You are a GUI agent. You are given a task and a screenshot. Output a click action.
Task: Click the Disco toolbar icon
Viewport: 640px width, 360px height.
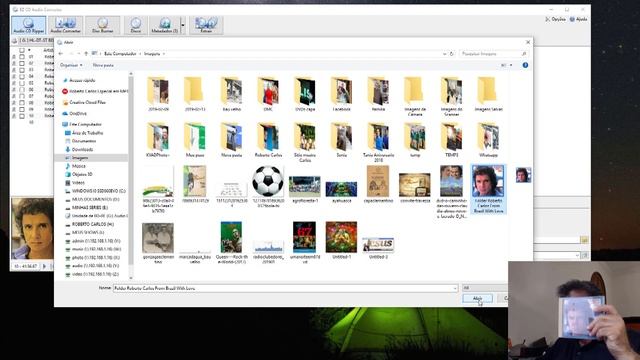136,25
